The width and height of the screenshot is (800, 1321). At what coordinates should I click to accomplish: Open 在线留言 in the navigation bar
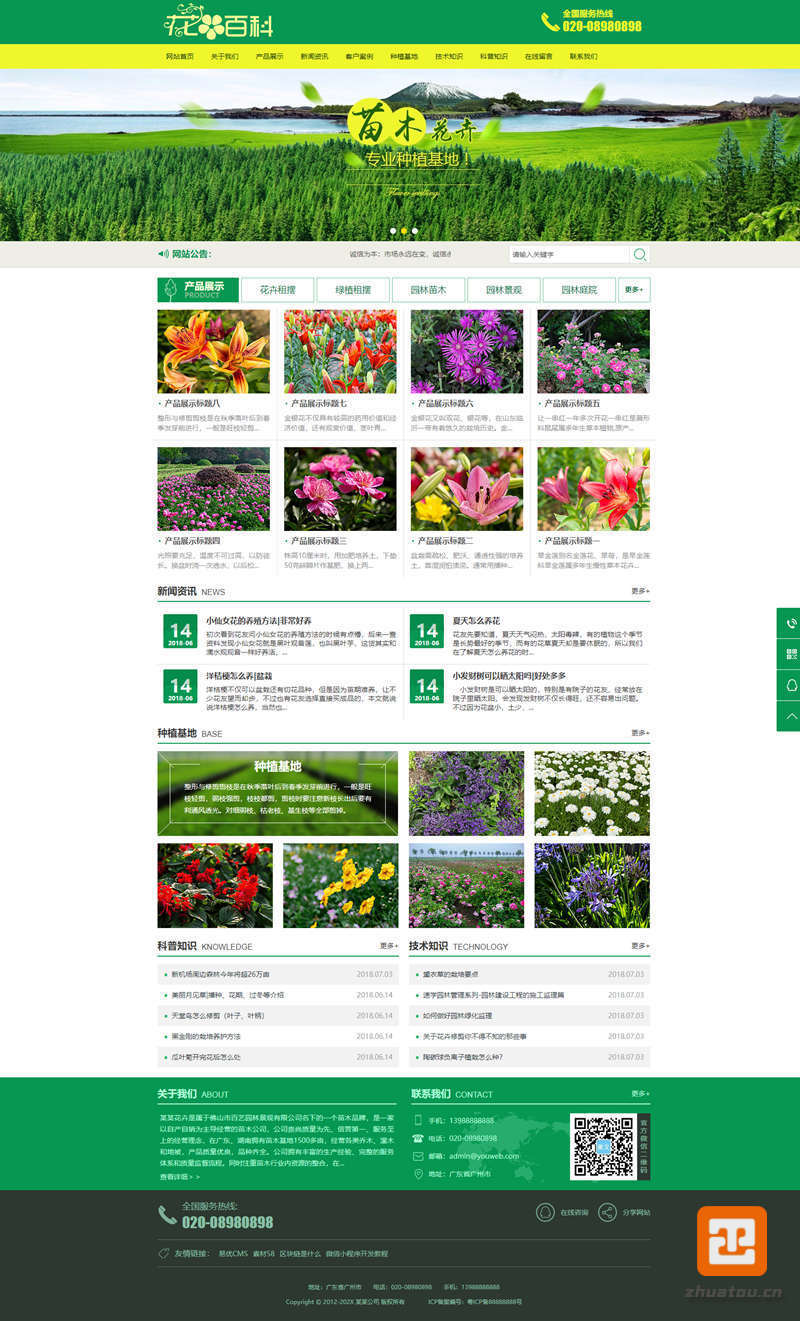pyautogui.click(x=539, y=57)
